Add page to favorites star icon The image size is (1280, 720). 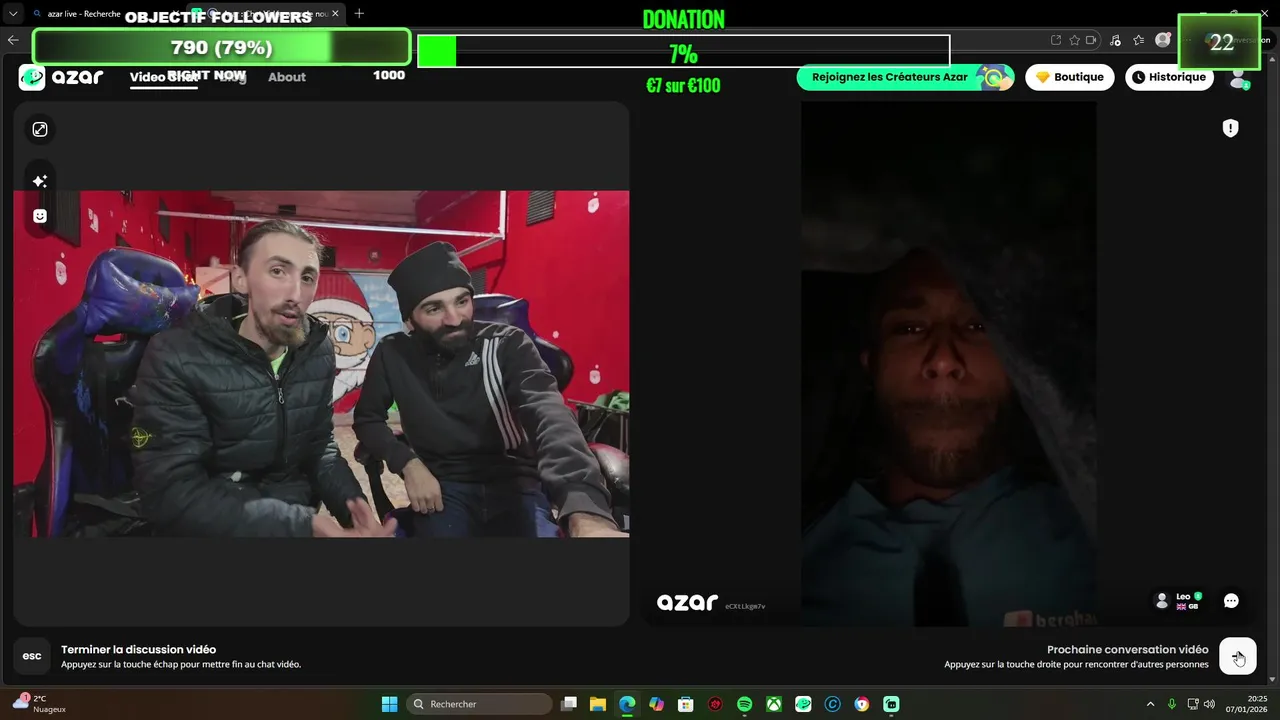[1074, 40]
